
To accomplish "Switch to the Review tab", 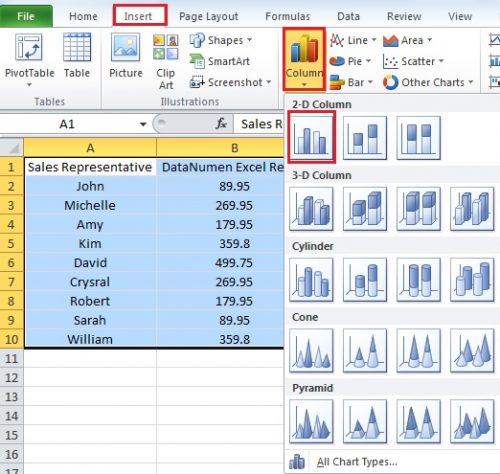I will pos(404,16).
